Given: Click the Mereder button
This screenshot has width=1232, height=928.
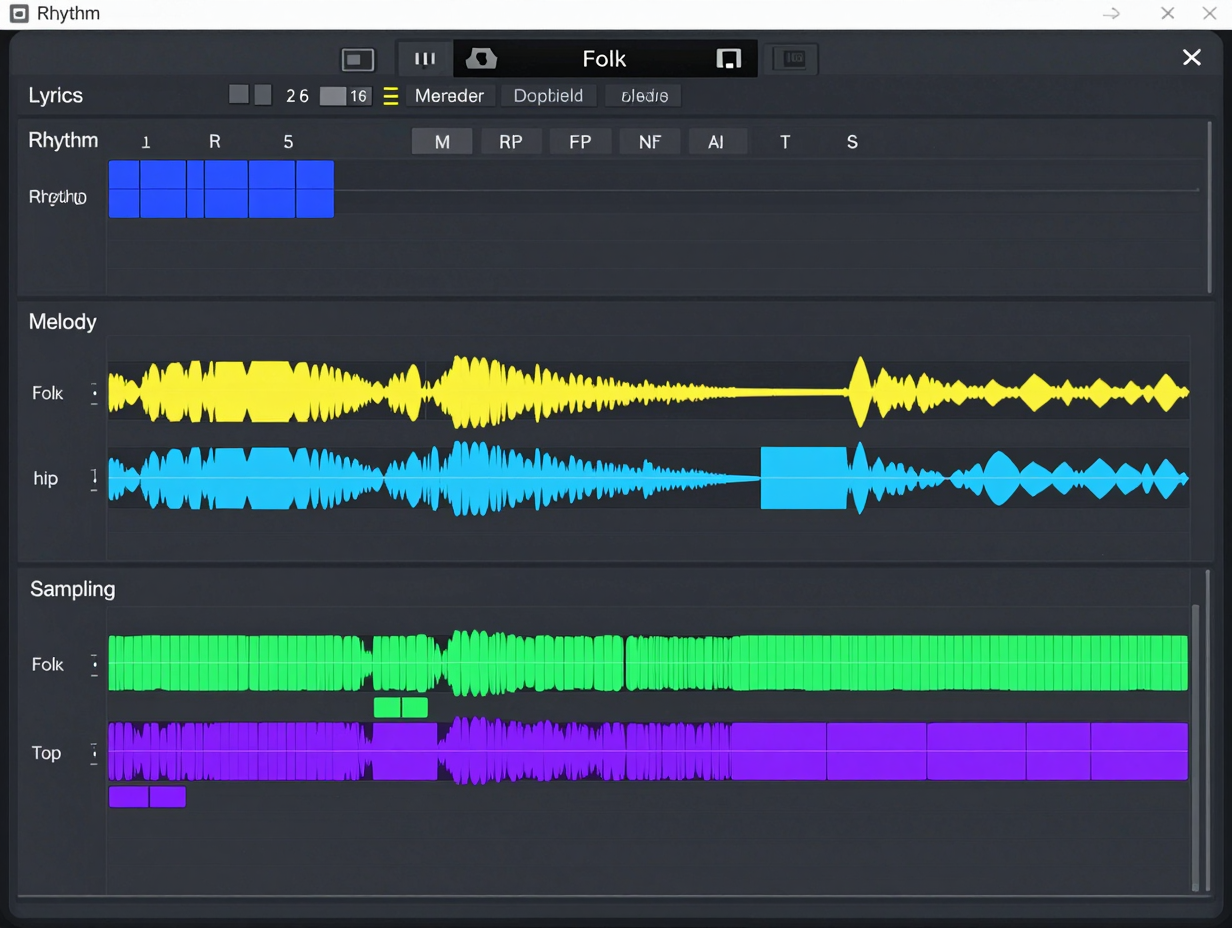Looking at the screenshot, I should [449, 96].
